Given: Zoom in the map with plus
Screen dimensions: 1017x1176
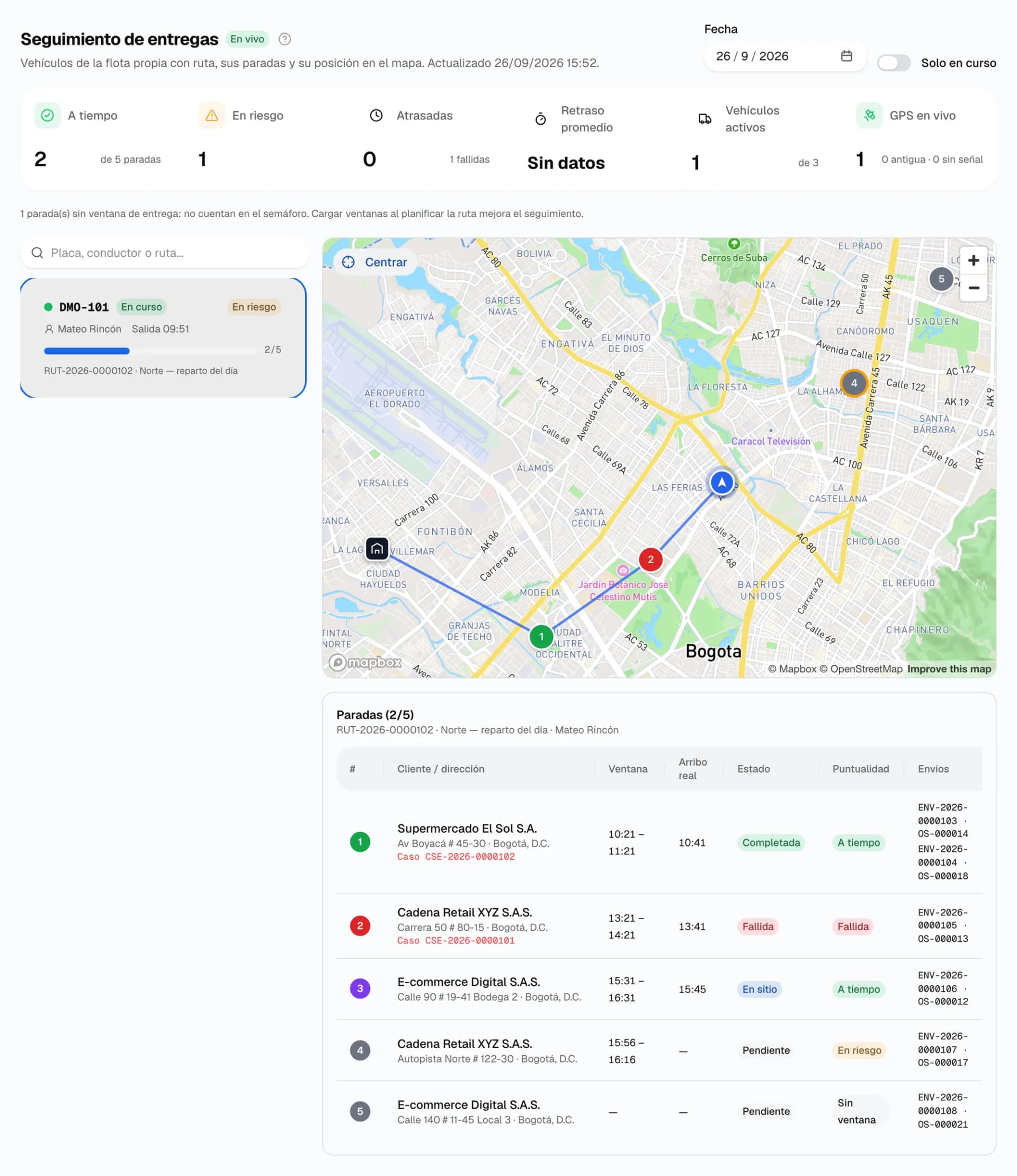Looking at the screenshot, I should 974,261.
